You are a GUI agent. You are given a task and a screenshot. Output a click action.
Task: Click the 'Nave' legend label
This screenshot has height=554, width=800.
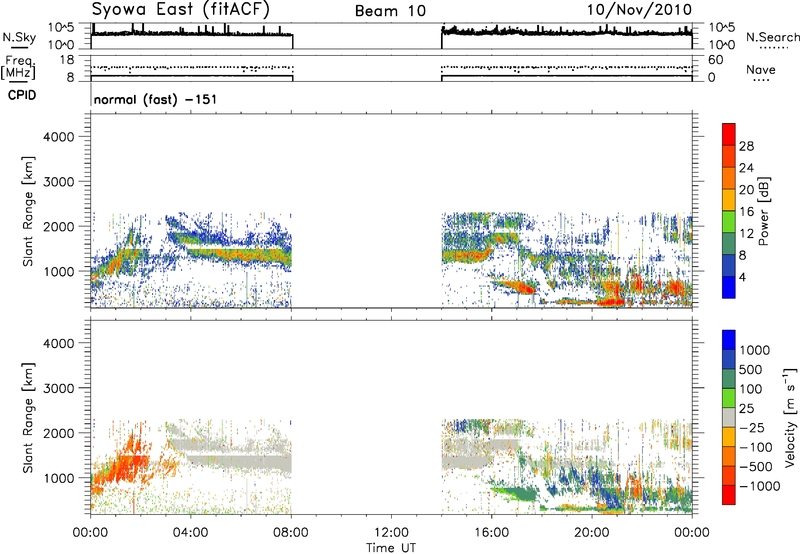pyautogui.click(x=761, y=70)
